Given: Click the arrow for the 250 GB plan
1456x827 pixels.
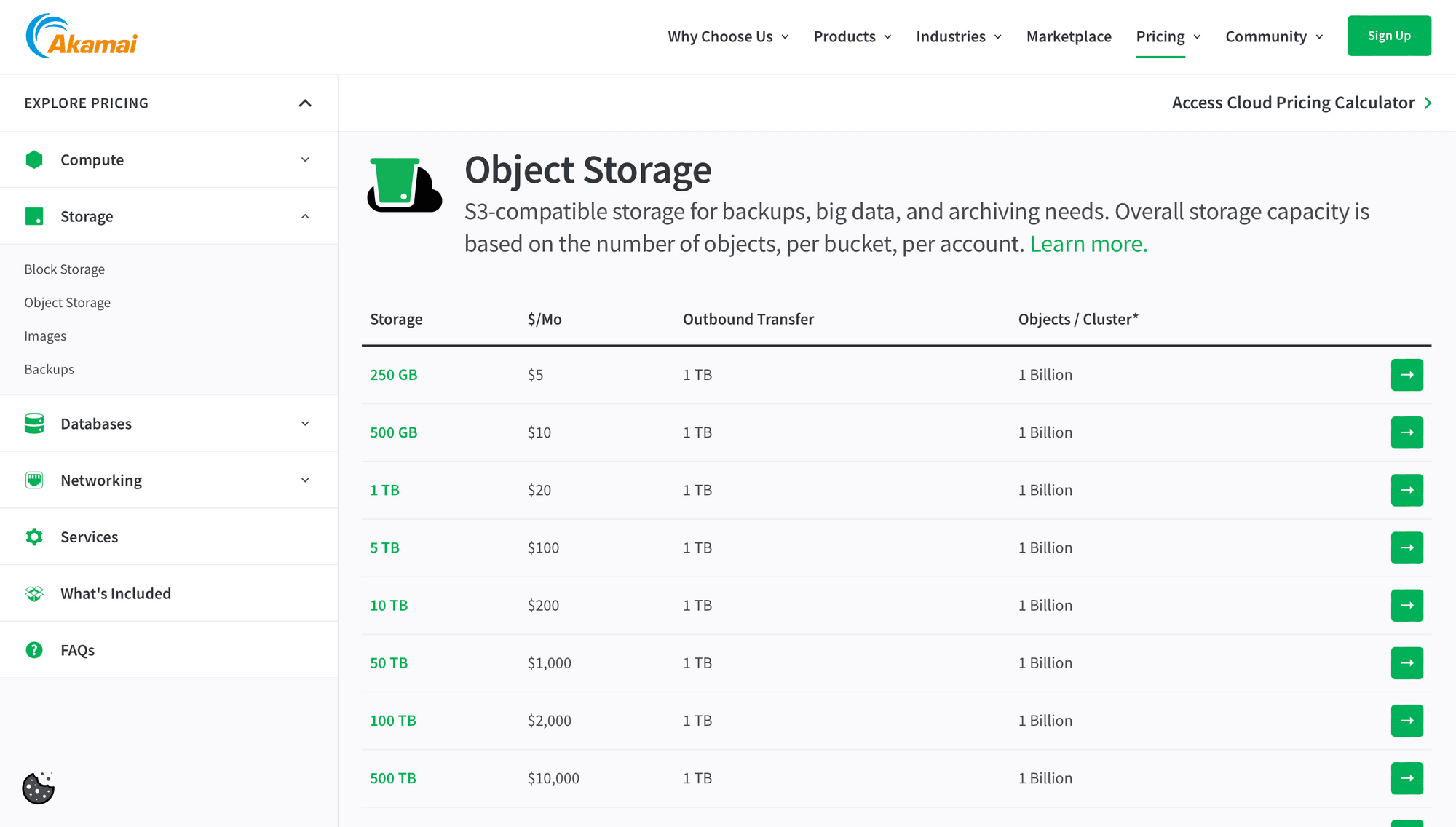Looking at the screenshot, I should (x=1406, y=375).
